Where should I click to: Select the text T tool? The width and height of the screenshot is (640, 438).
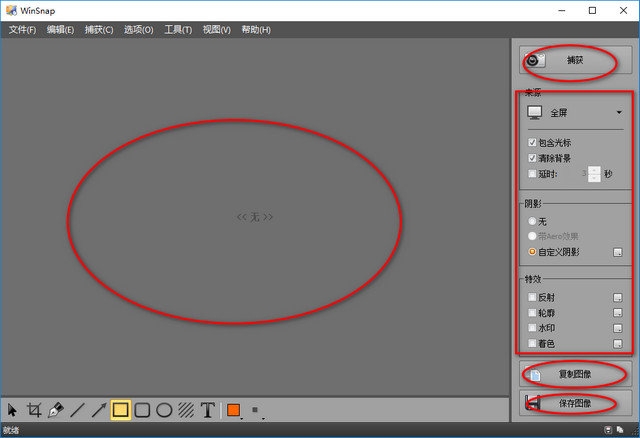point(207,410)
